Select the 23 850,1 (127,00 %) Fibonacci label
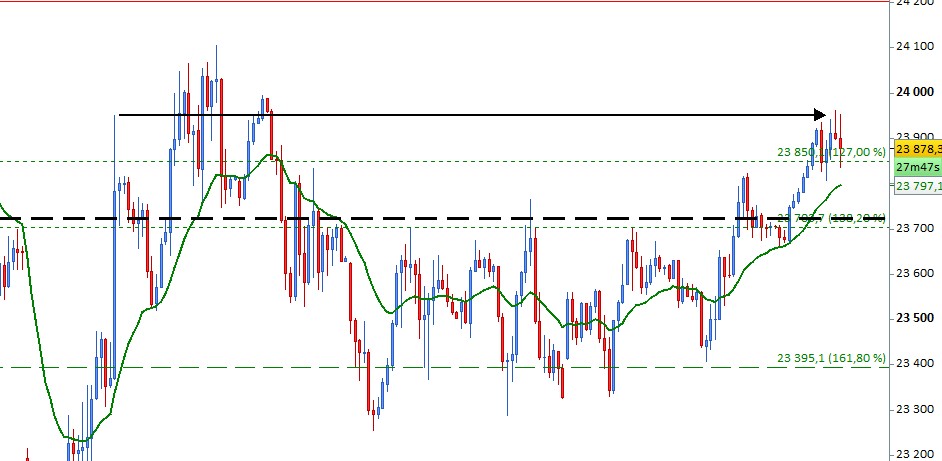942x461 pixels. click(x=831, y=153)
